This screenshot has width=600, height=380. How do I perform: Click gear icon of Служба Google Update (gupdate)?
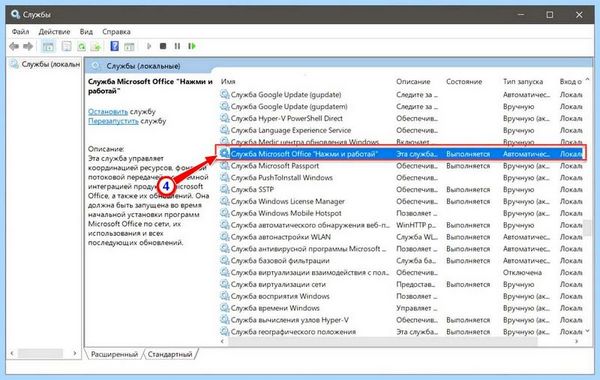225,94
